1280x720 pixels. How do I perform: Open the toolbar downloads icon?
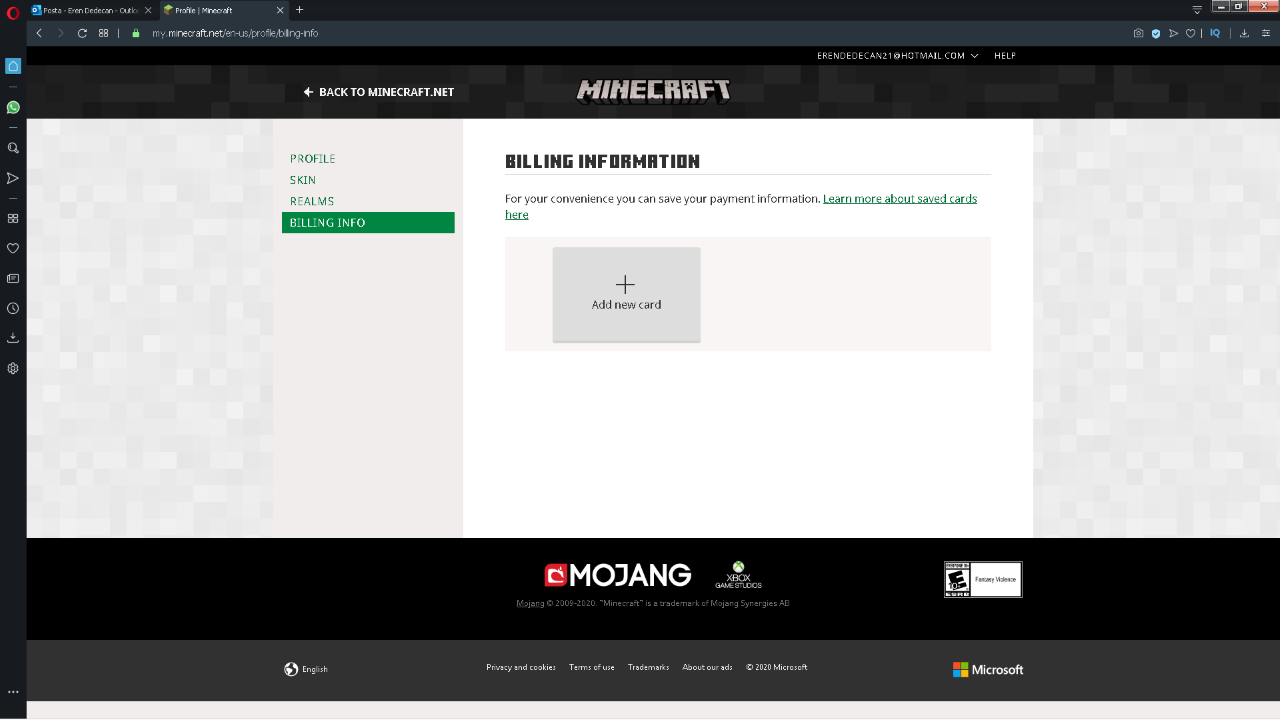(x=1244, y=33)
